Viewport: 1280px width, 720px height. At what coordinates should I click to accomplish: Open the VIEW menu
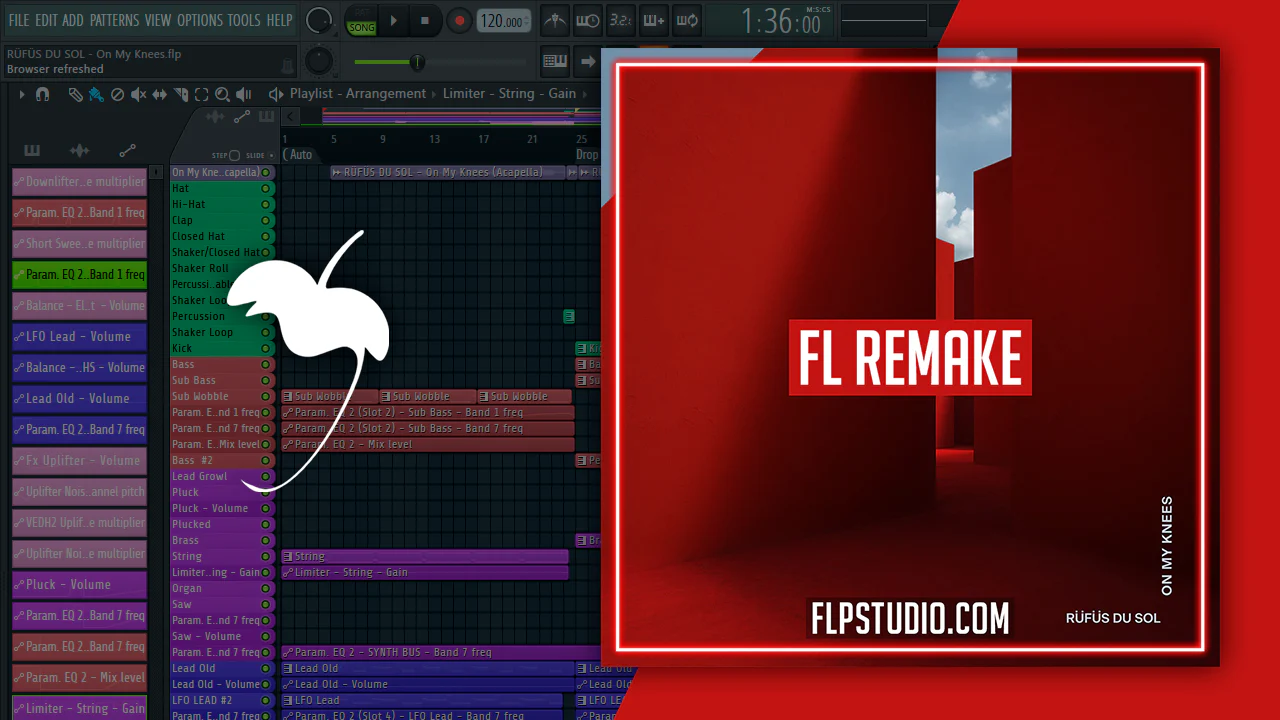click(158, 20)
